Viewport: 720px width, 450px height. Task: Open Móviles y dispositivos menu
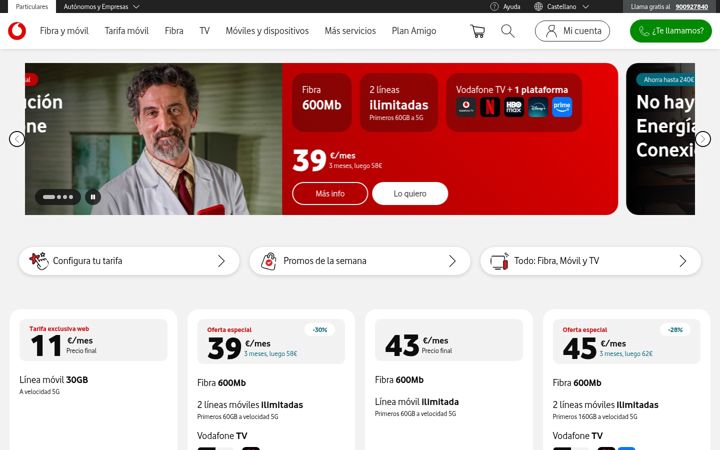pos(267,31)
